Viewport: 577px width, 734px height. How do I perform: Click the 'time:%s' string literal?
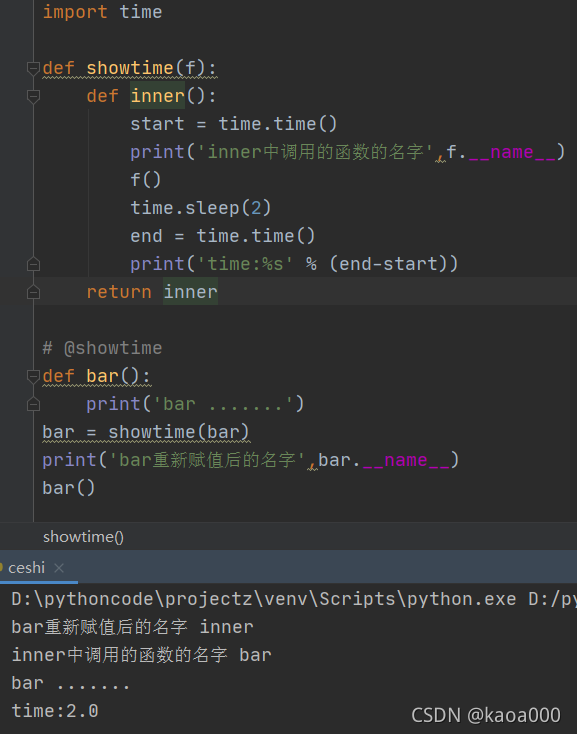246,264
